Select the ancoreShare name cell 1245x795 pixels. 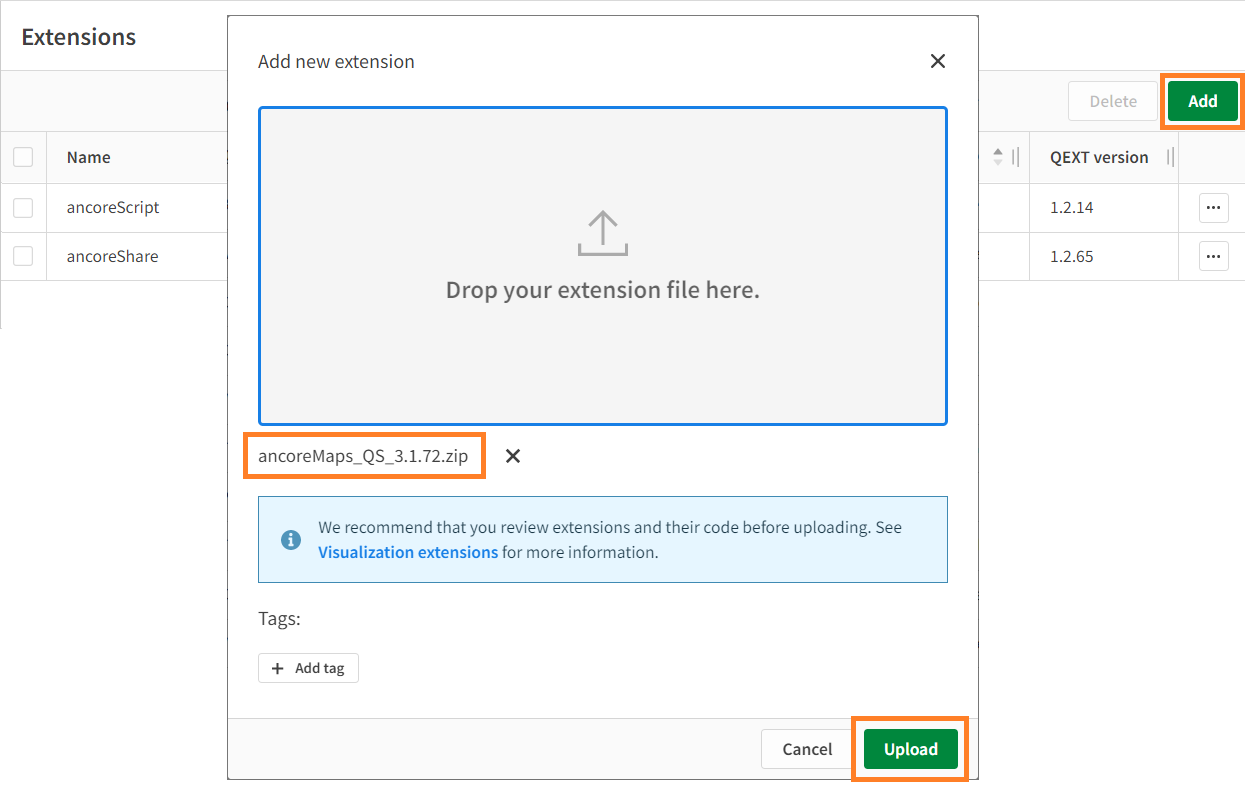[x=113, y=256]
